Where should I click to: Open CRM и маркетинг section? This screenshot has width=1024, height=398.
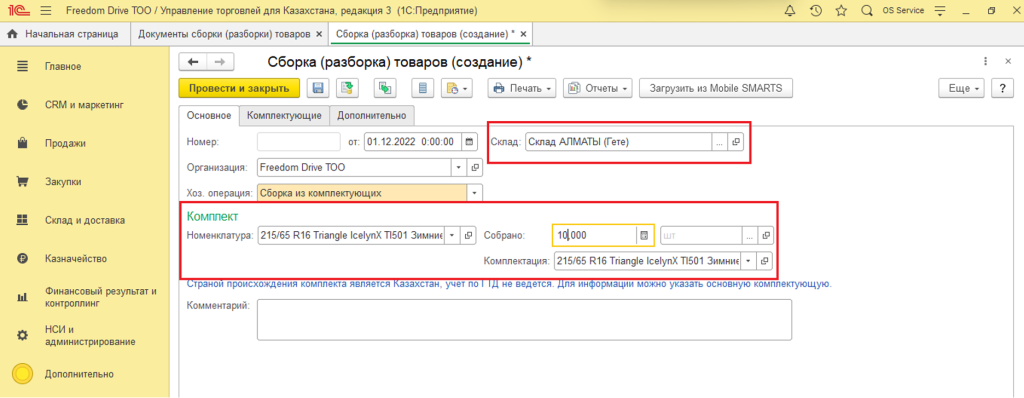(85, 105)
